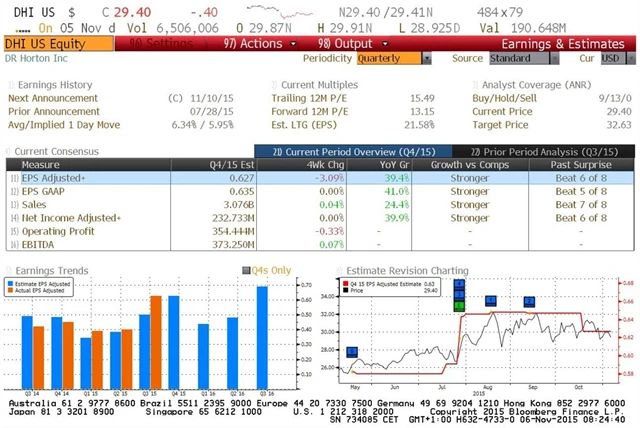
Task: Toggle Actual EPS Adjusted legend series
Action: (13, 289)
